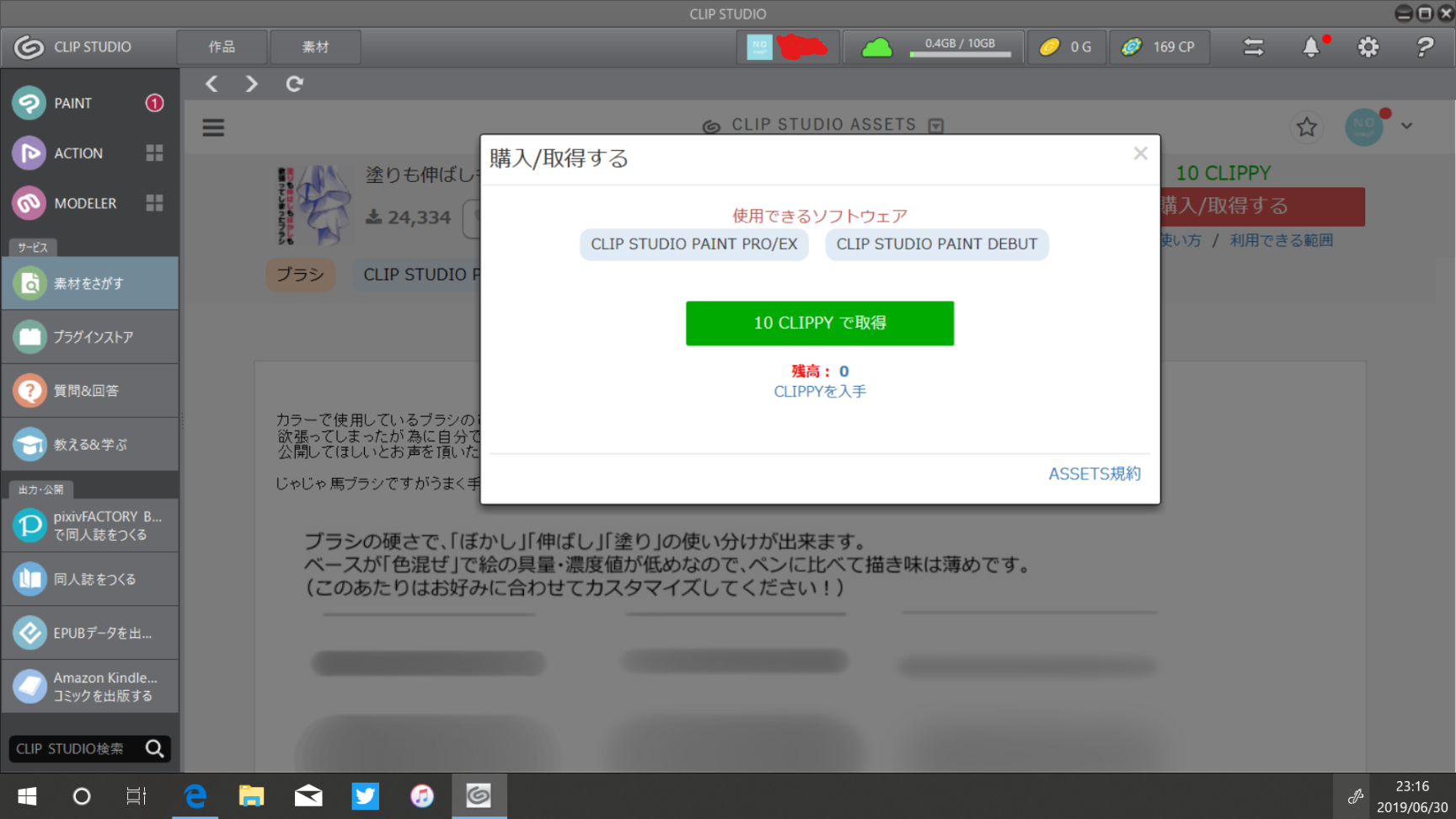This screenshot has width=1456, height=819.
Task: Go back with left arrow
Action: click(x=211, y=83)
